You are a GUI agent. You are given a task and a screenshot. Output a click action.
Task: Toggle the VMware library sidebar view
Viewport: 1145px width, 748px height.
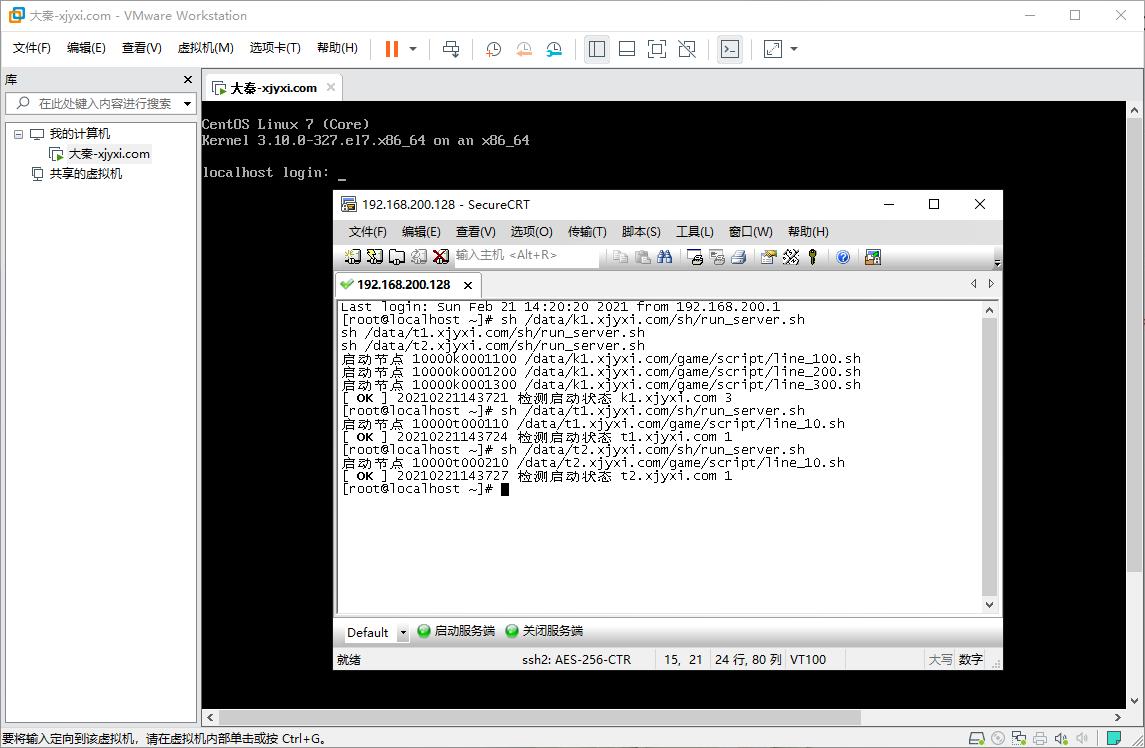click(597, 49)
